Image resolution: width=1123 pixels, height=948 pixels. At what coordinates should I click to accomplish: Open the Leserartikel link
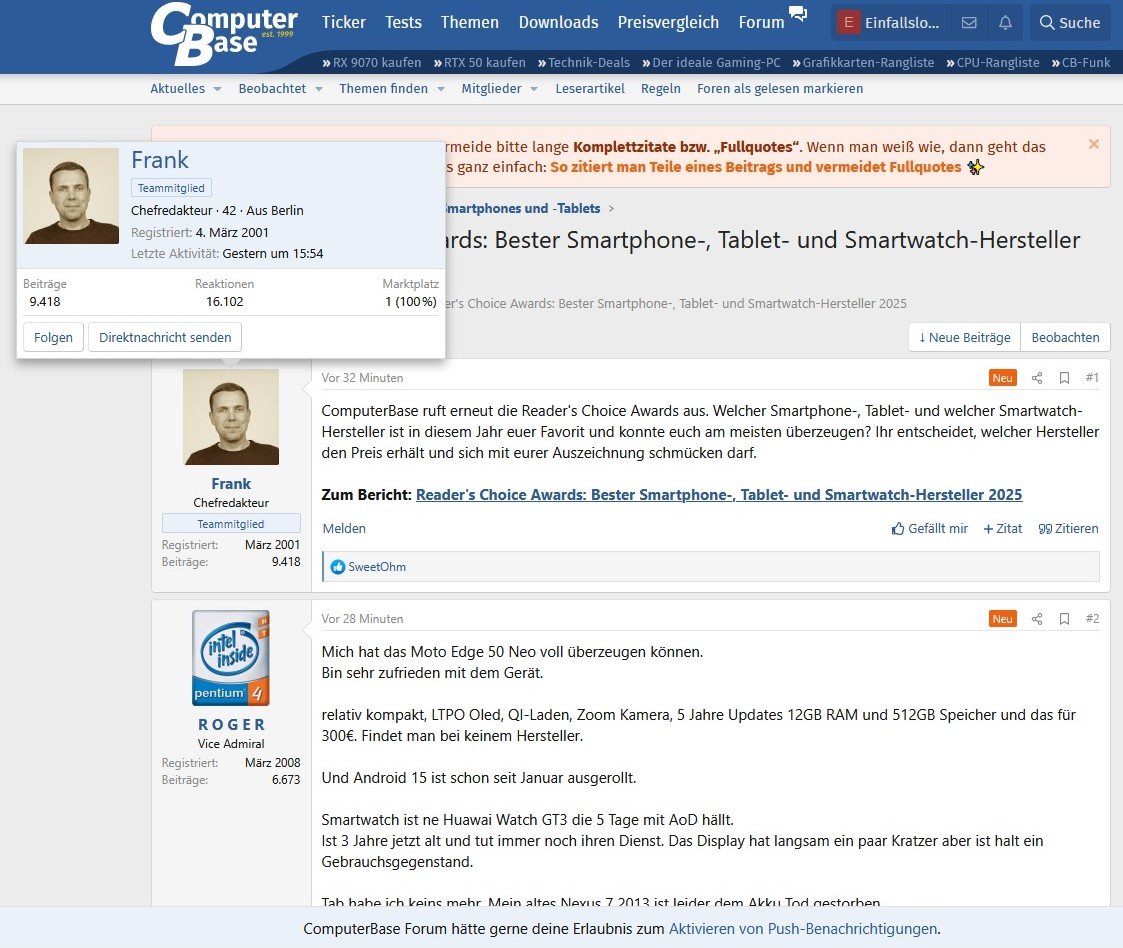pos(590,89)
